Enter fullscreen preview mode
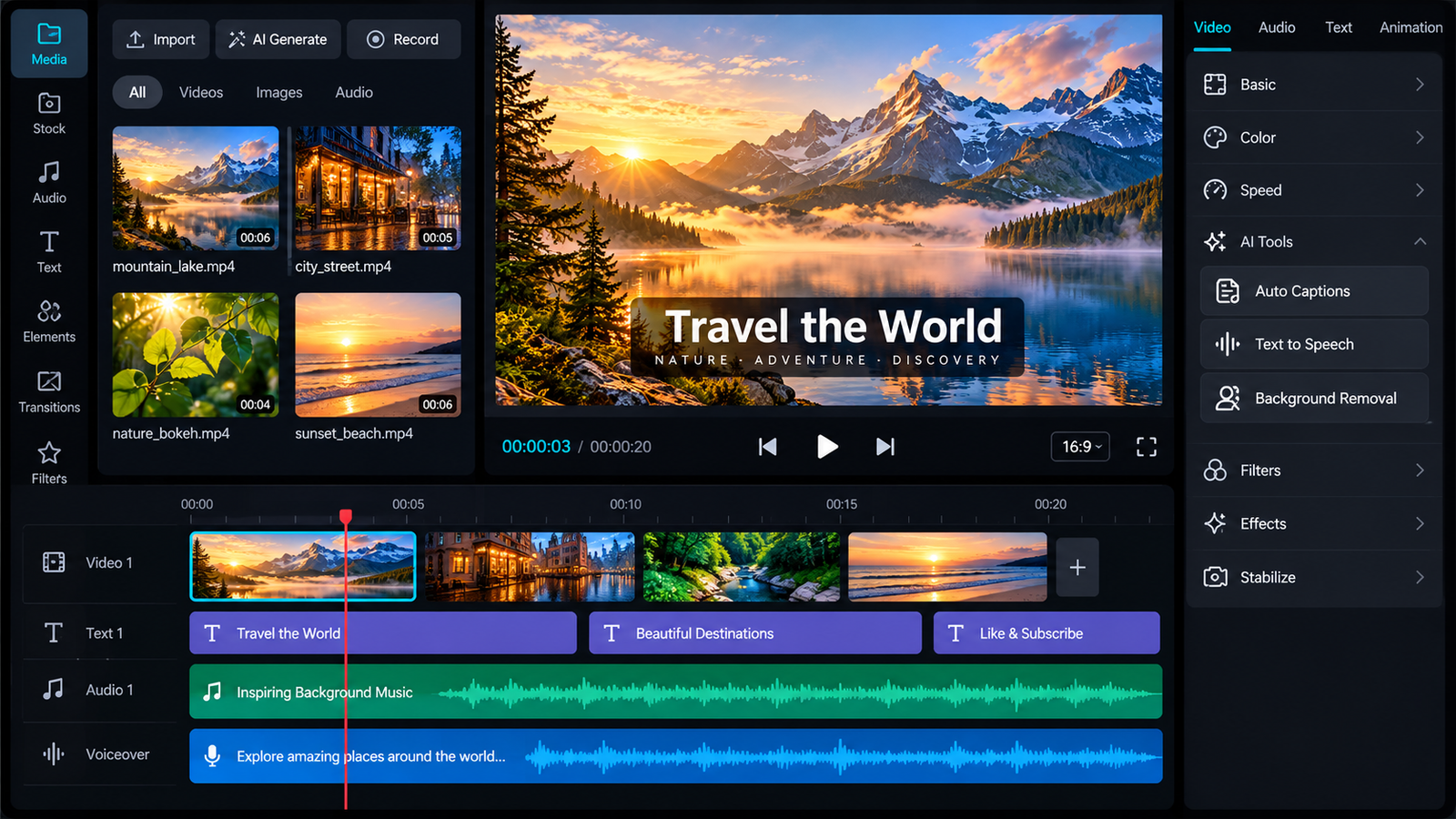The height and width of the screenshot is (819, 1456). pyautogui.click(x=1147, y=447)
